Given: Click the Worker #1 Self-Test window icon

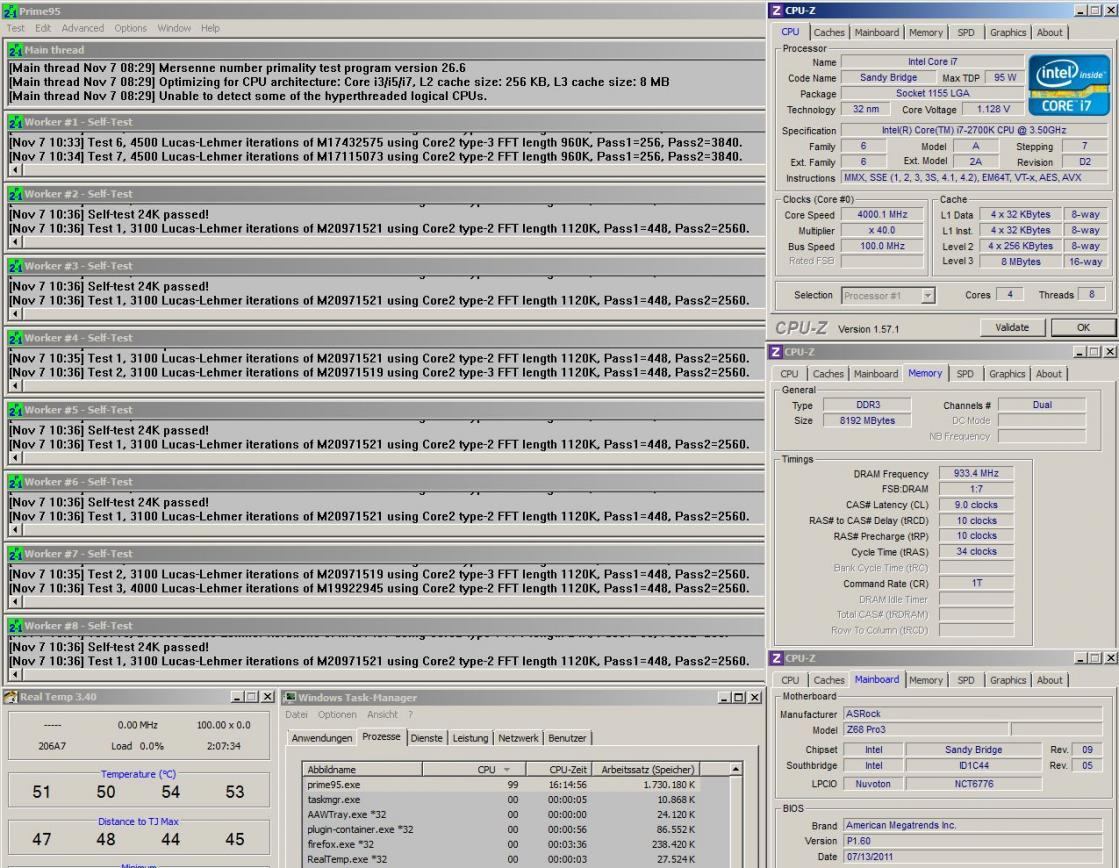Looking at the screenshot, I should 16,122.
